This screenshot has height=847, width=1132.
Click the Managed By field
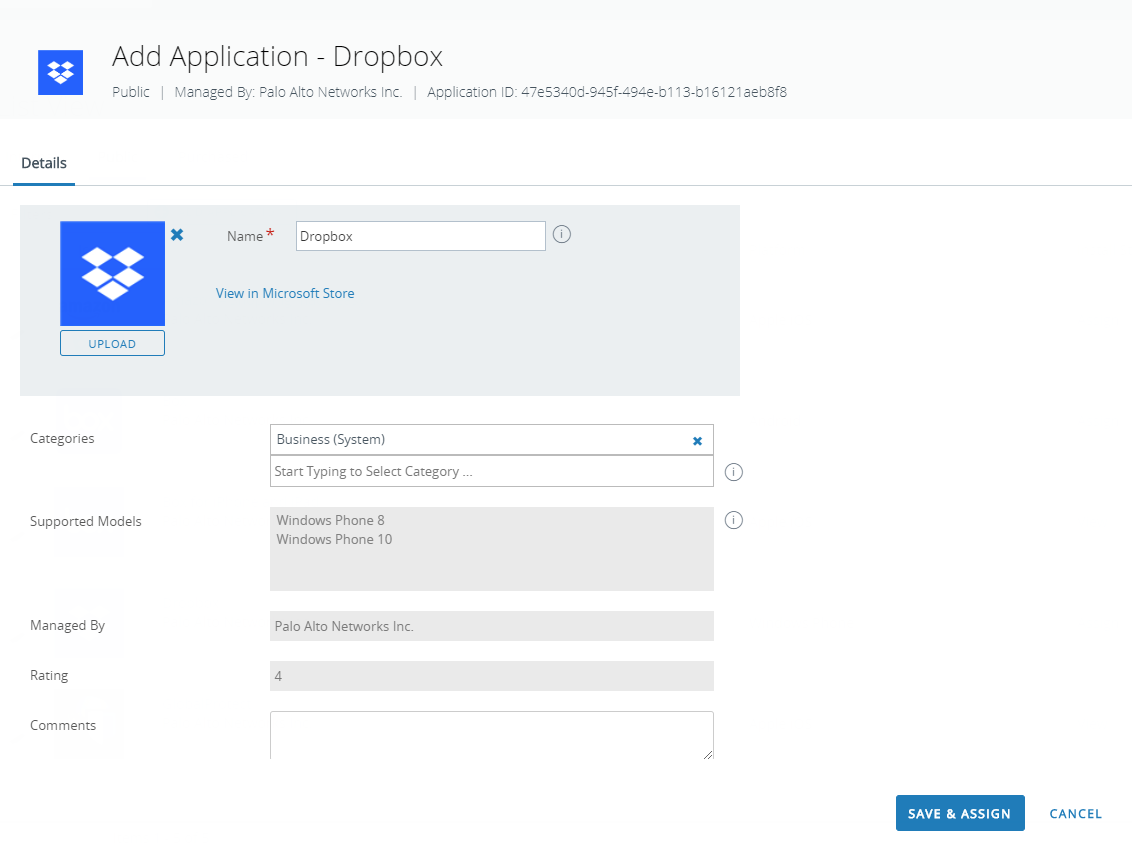click(491, 626)
